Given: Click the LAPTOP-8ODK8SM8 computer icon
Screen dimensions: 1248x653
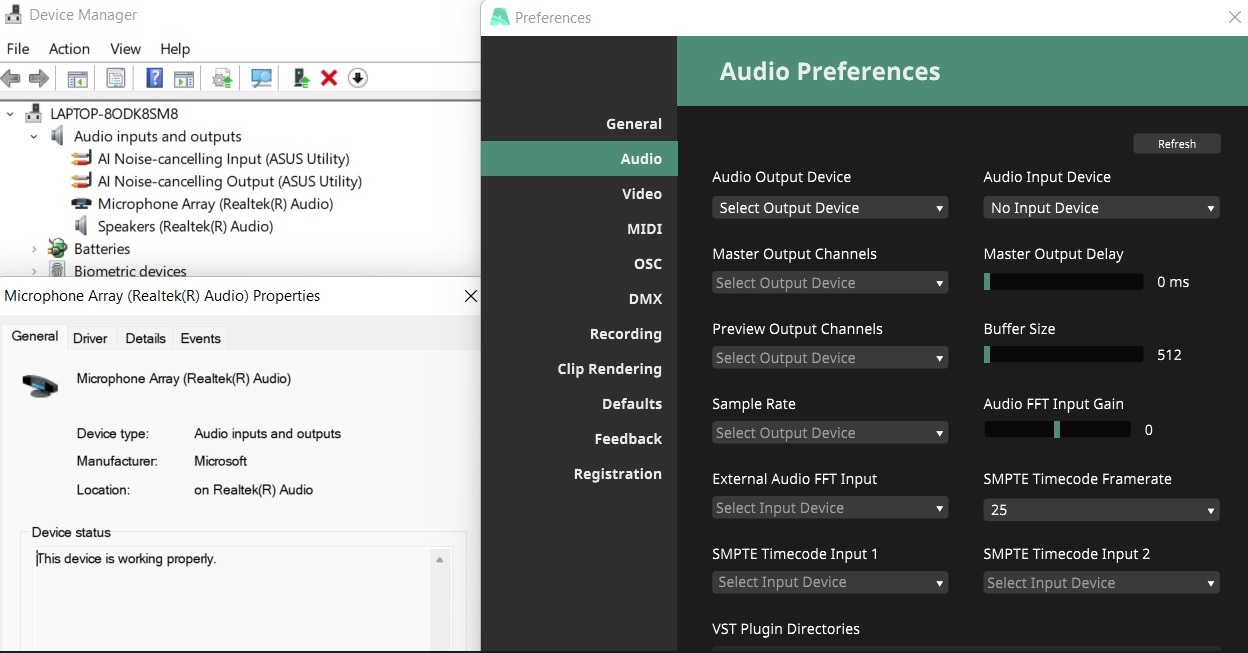Looking at the screenshot, I should (34, 114).
